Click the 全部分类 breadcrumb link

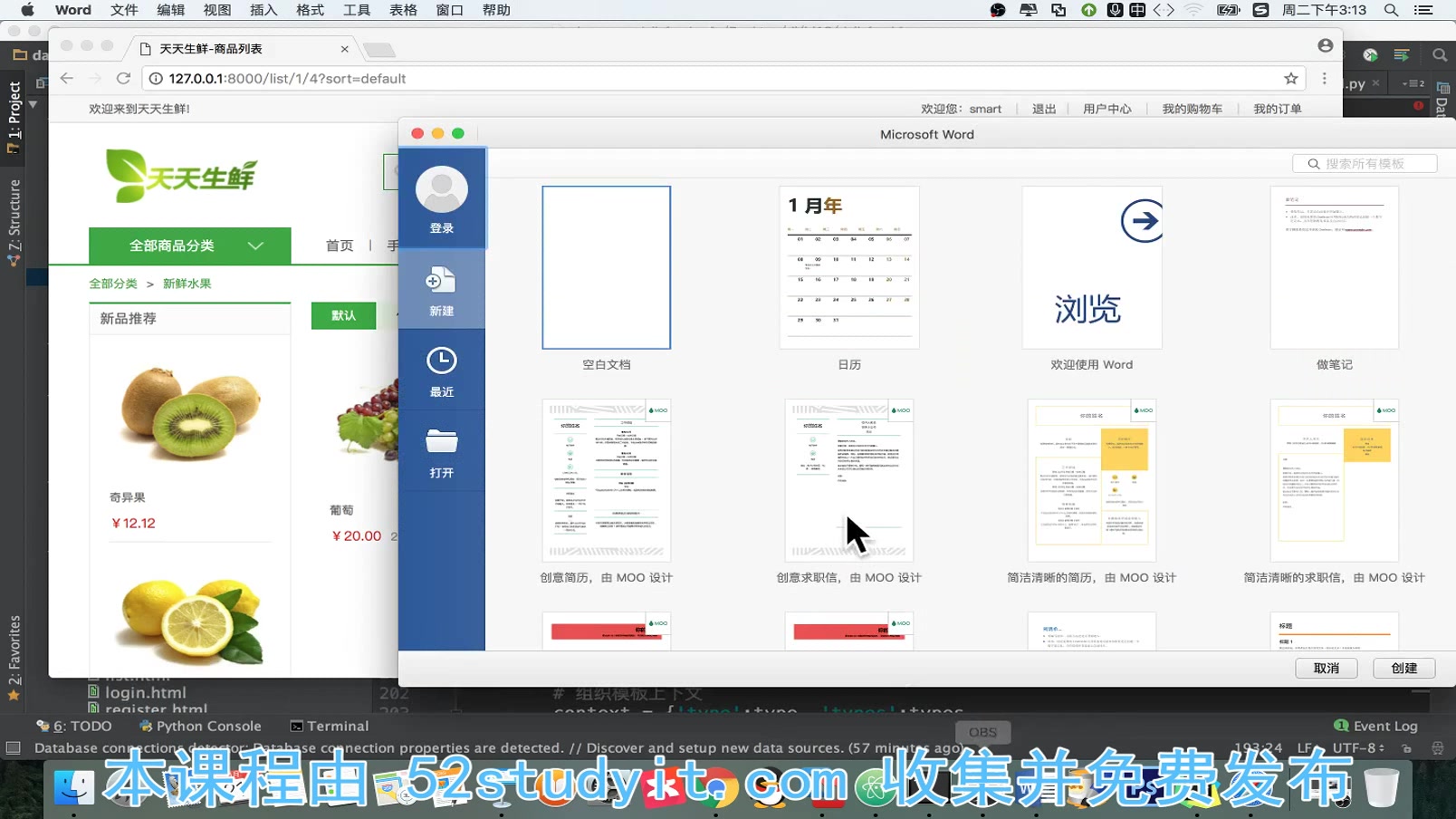pos(113,284)
